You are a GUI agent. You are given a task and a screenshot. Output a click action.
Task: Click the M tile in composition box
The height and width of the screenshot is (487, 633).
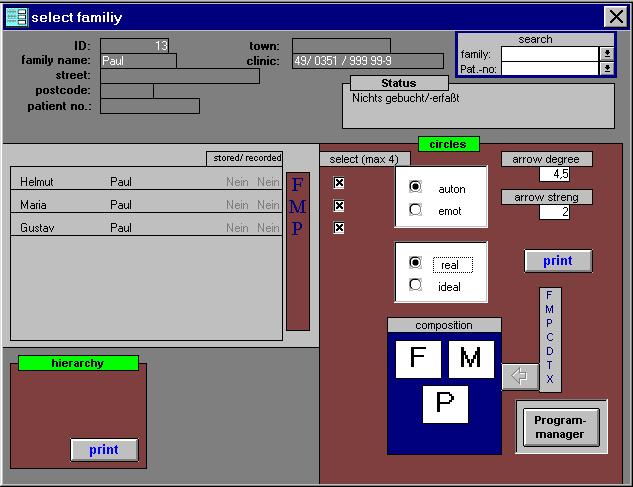click(471, 360)
